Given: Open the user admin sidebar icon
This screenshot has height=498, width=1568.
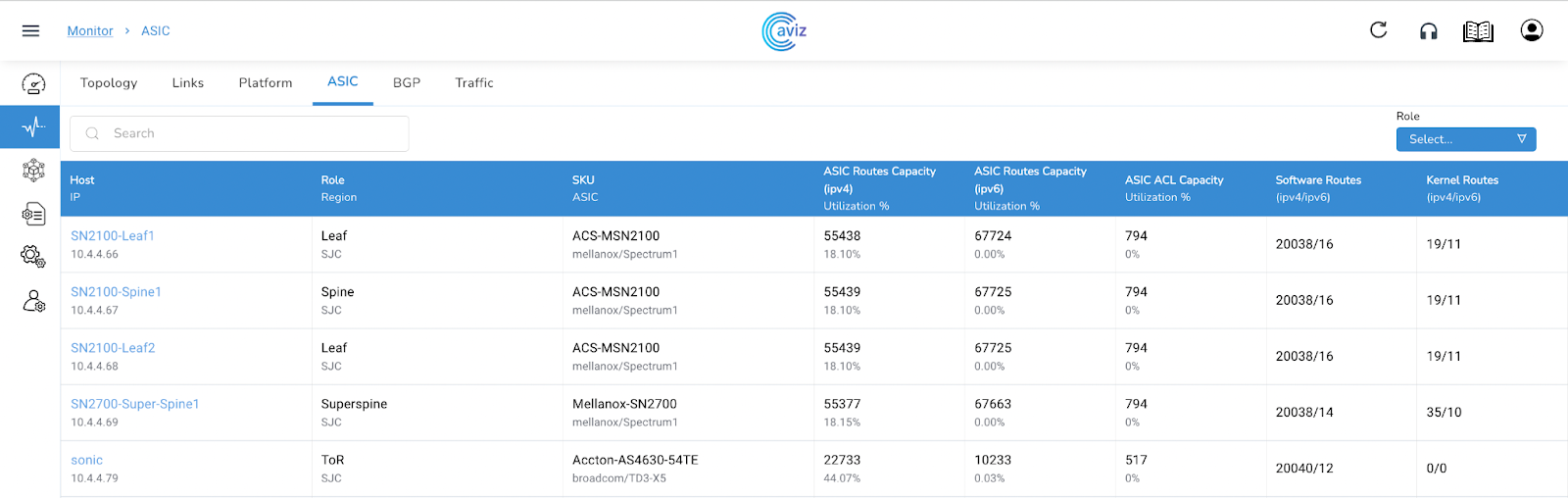Looking at the screenshot, I should (x=33, y=301).
